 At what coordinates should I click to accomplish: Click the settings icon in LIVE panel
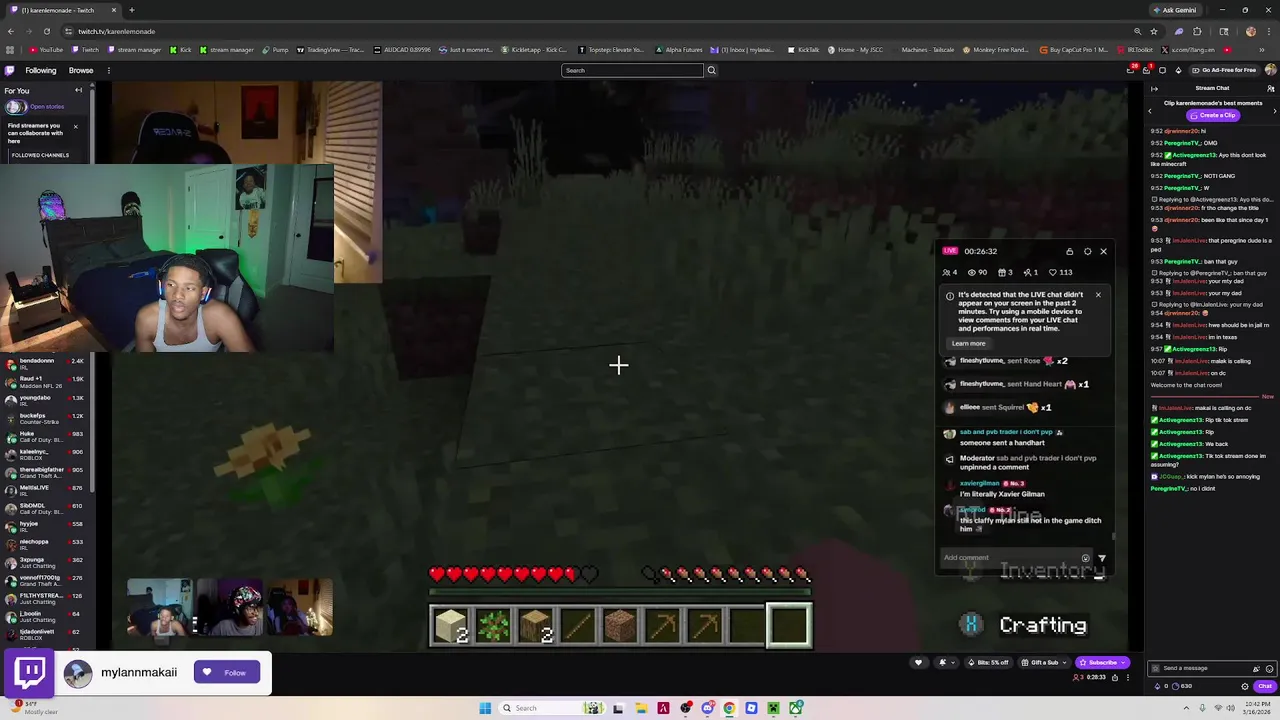tap(1087, 251)
